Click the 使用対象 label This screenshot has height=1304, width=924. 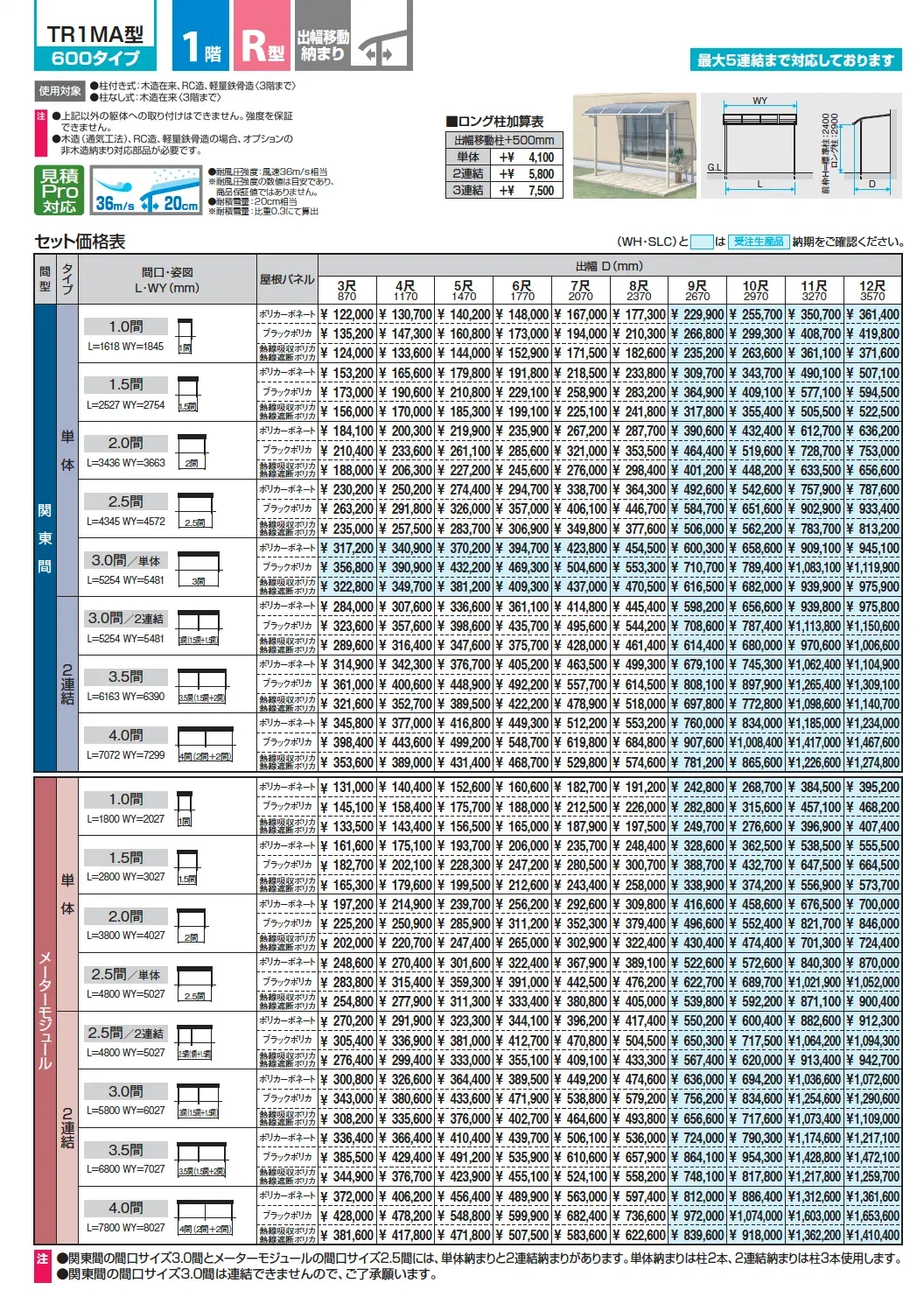click(x=60, y=91)
